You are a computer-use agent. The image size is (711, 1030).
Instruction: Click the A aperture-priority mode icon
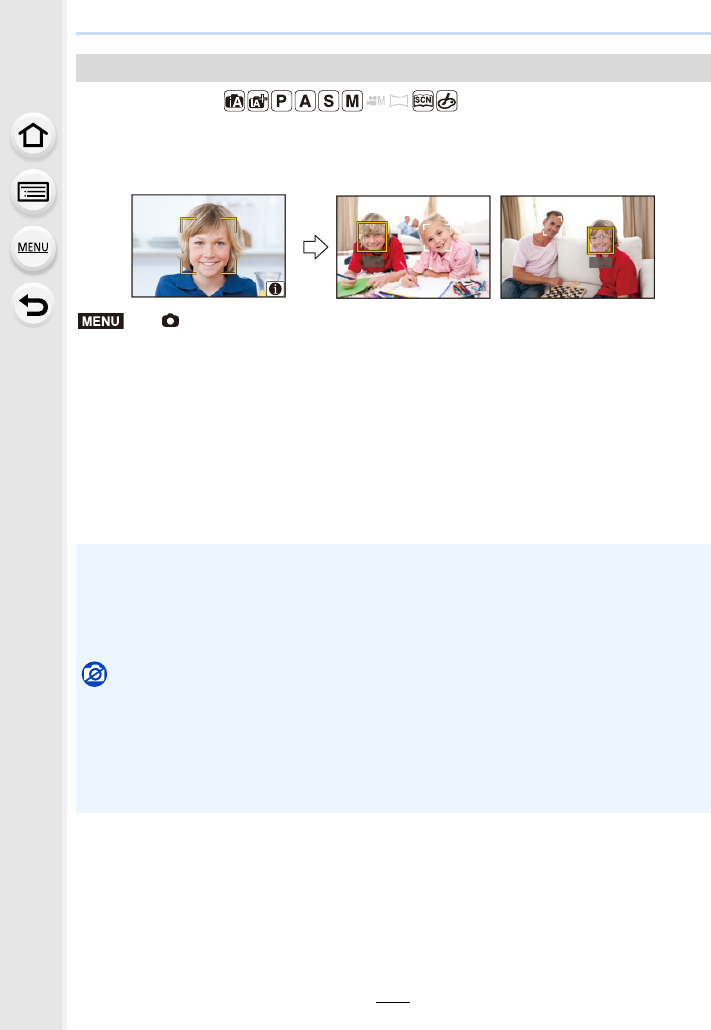coord(305,101)
